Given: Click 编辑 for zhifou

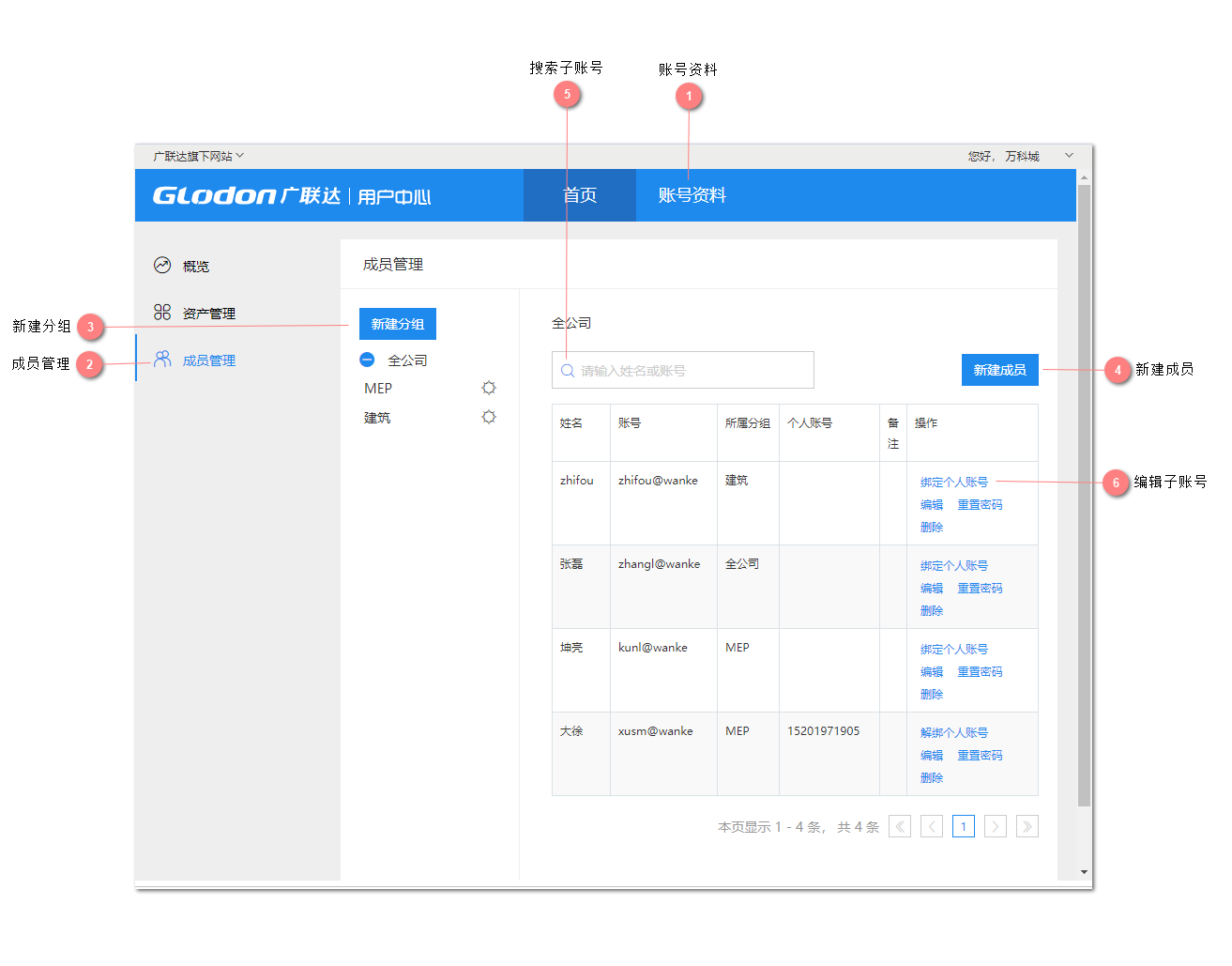Looking at the screenshot, I should [932, 504].
